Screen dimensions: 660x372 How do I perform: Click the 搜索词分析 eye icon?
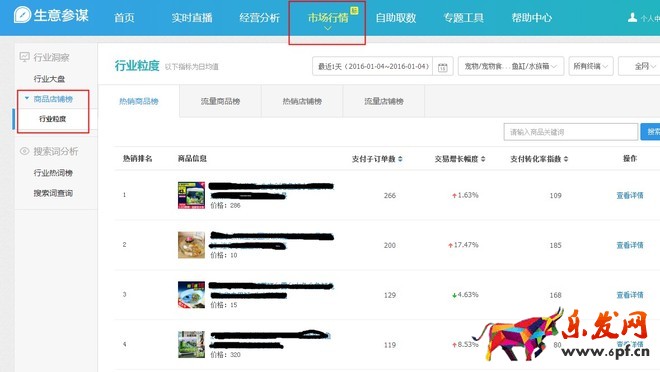click(25, 151)
